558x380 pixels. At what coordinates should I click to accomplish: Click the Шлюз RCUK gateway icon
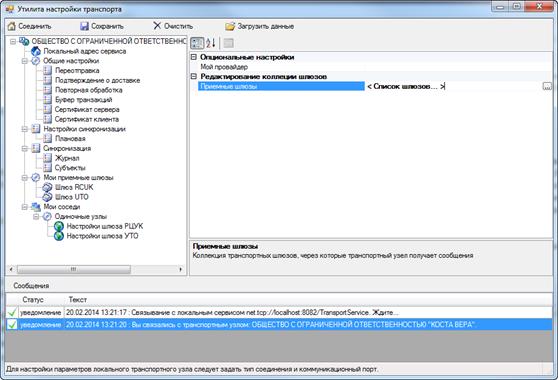point(47,187)
